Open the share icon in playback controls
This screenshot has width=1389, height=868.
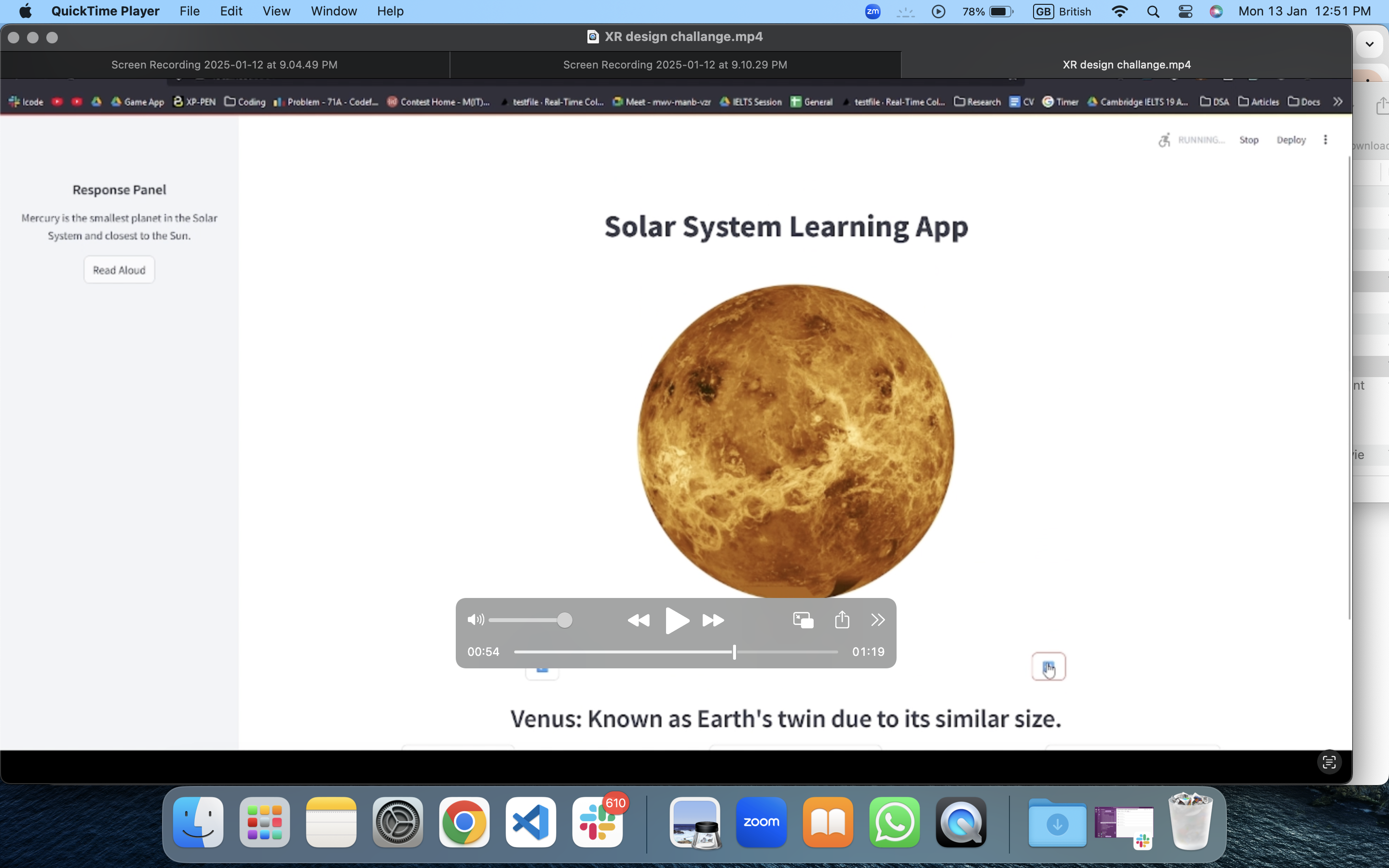coord(842,620)
